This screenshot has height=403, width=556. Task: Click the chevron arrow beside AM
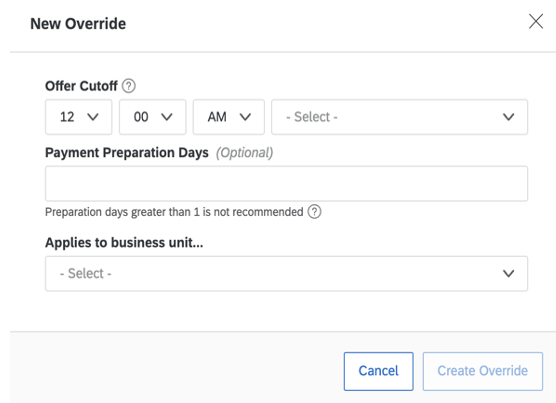(x=245, y=117)
